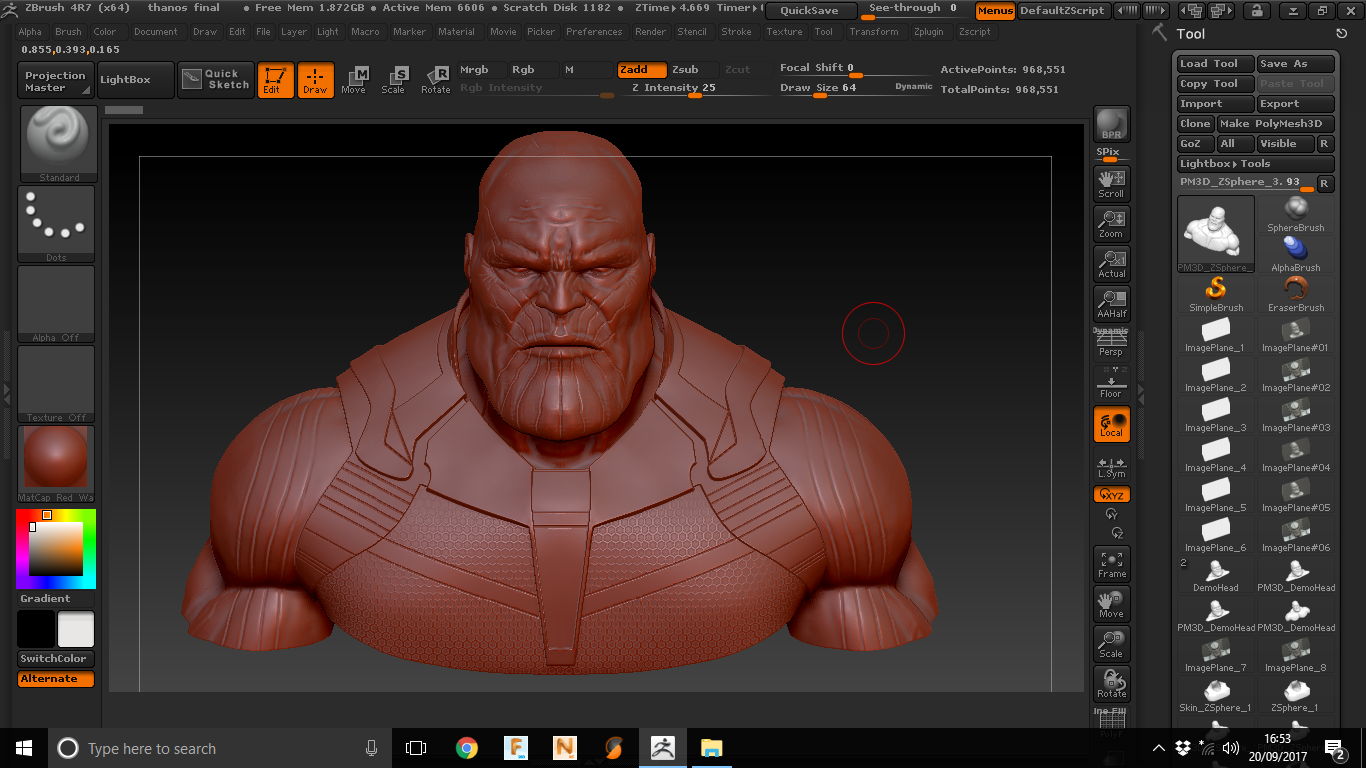The image size is (1366, 768).
Task: Activate the Scale transform button in top shelf
Action: (394, 80)
